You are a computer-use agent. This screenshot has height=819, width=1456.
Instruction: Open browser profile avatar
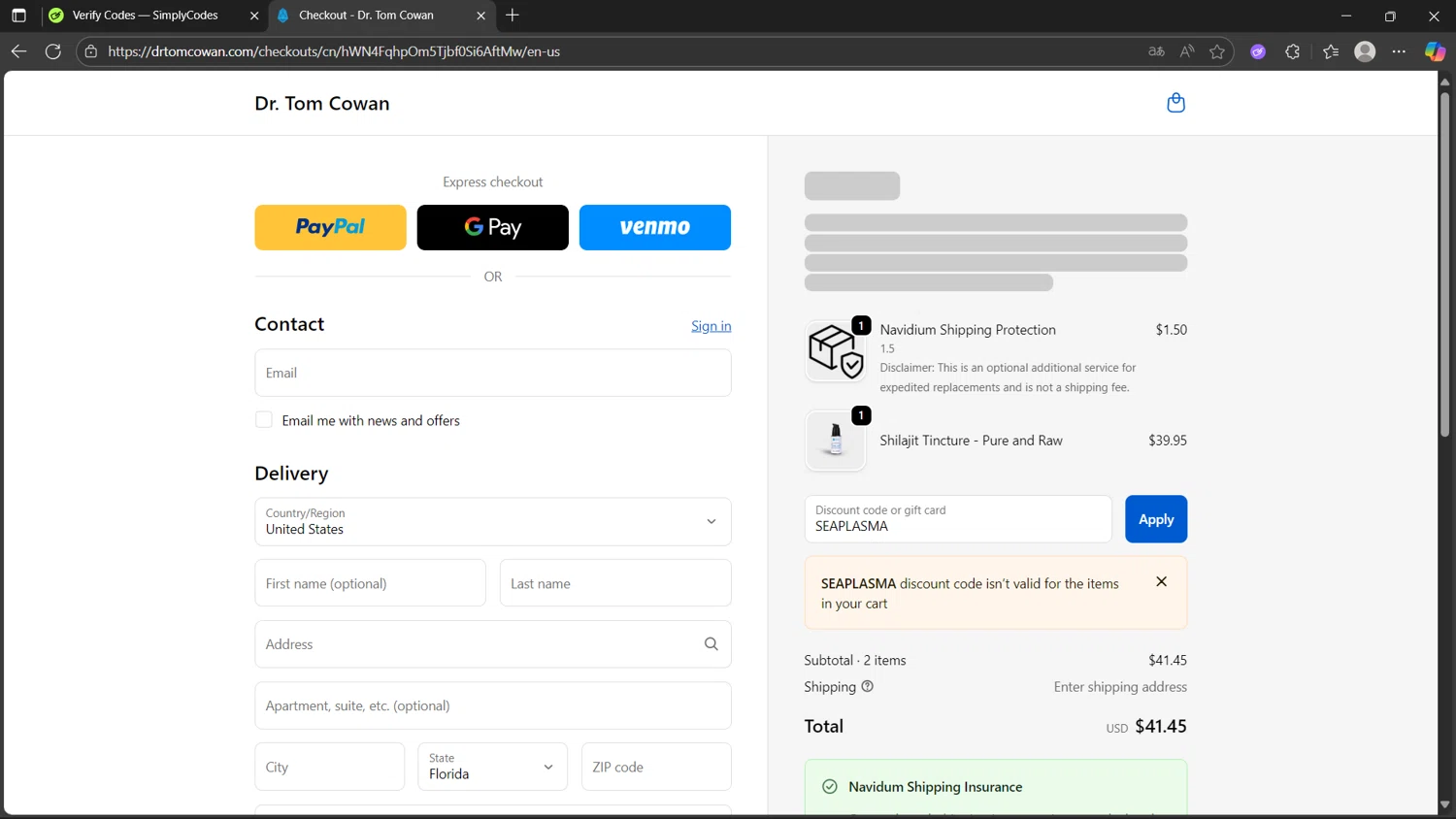pos(1364,51)
